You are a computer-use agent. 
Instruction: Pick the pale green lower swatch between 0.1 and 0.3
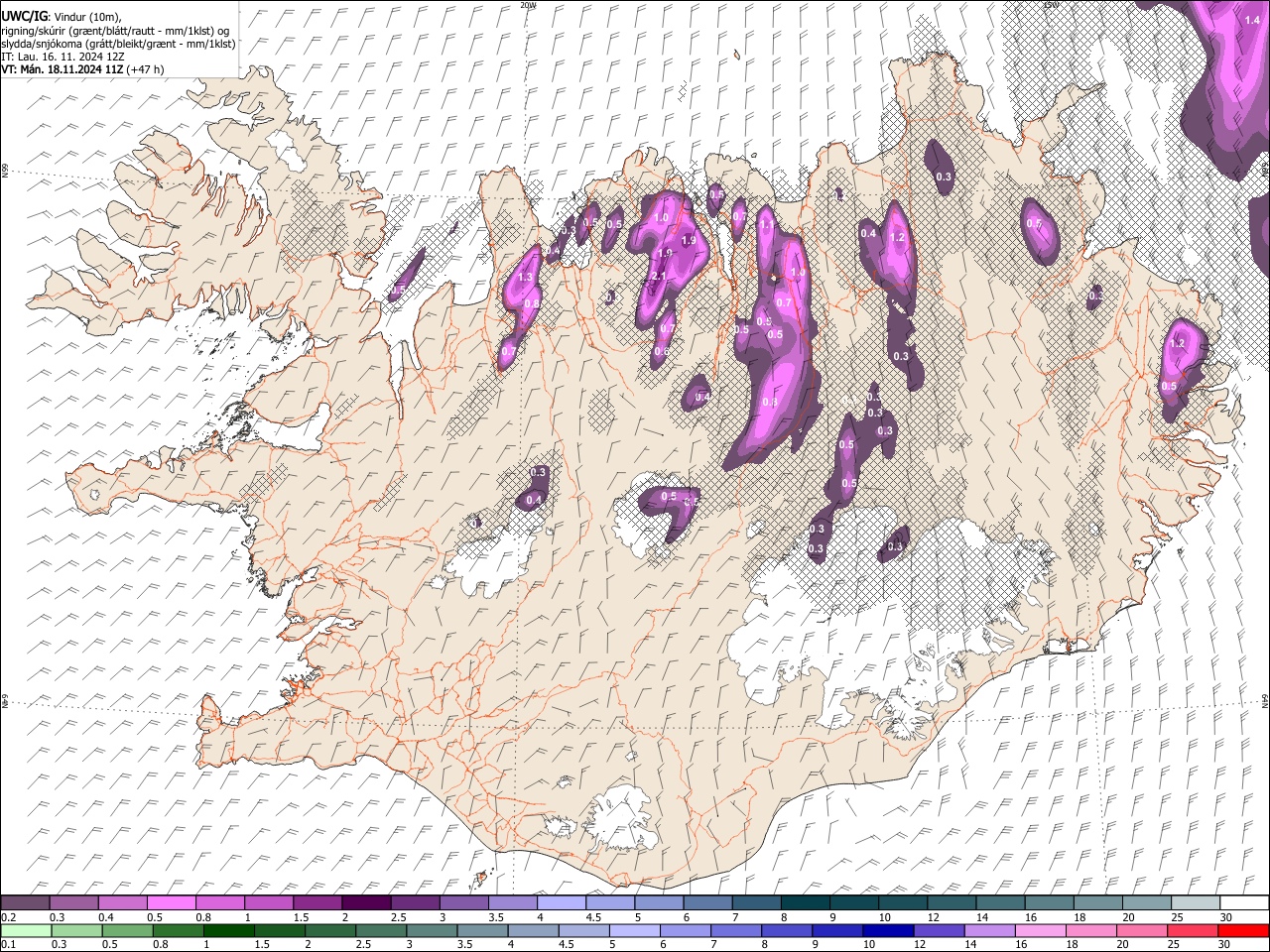click(25, 931)
